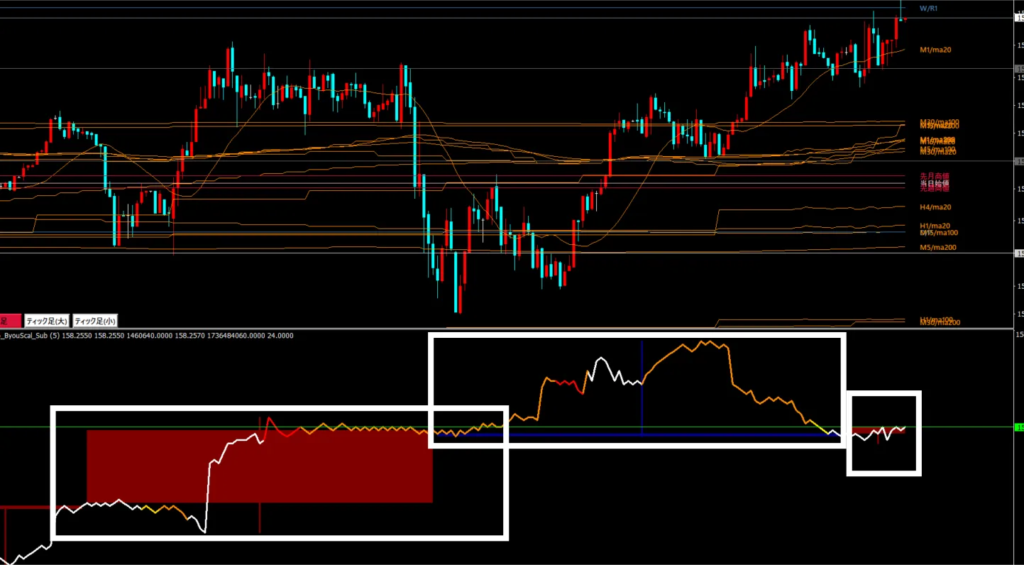Click the ティック足(小) button
This screenshot has height=565, width=1024.
tap(95, 321)
